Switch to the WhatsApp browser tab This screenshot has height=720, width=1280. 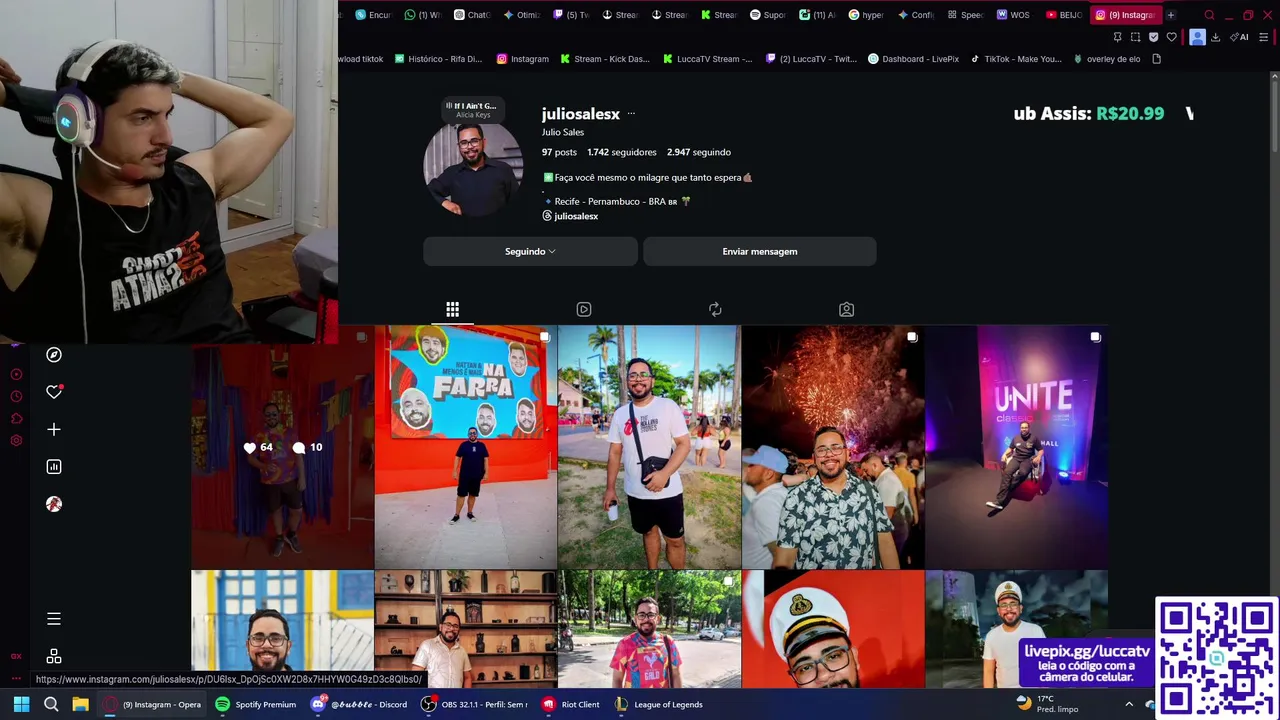coord(422,15)
